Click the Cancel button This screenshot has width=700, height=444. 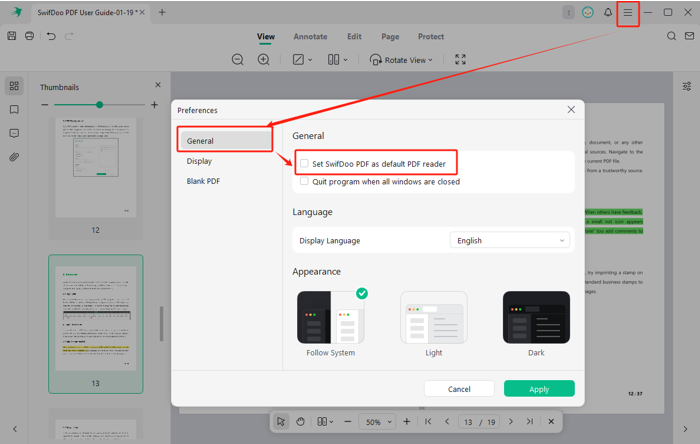[x=459, y=389]
